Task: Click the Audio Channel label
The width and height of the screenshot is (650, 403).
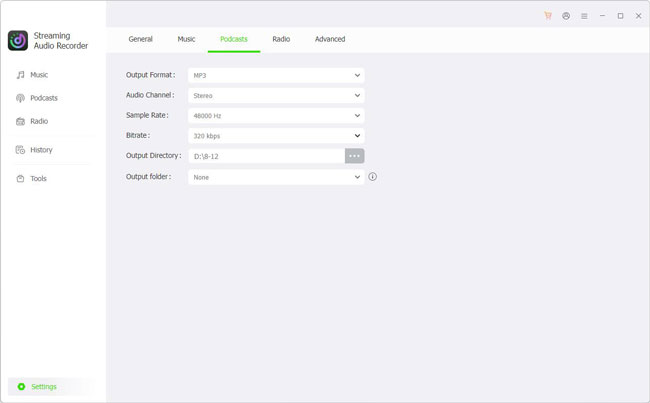Action: click(150, 95)
